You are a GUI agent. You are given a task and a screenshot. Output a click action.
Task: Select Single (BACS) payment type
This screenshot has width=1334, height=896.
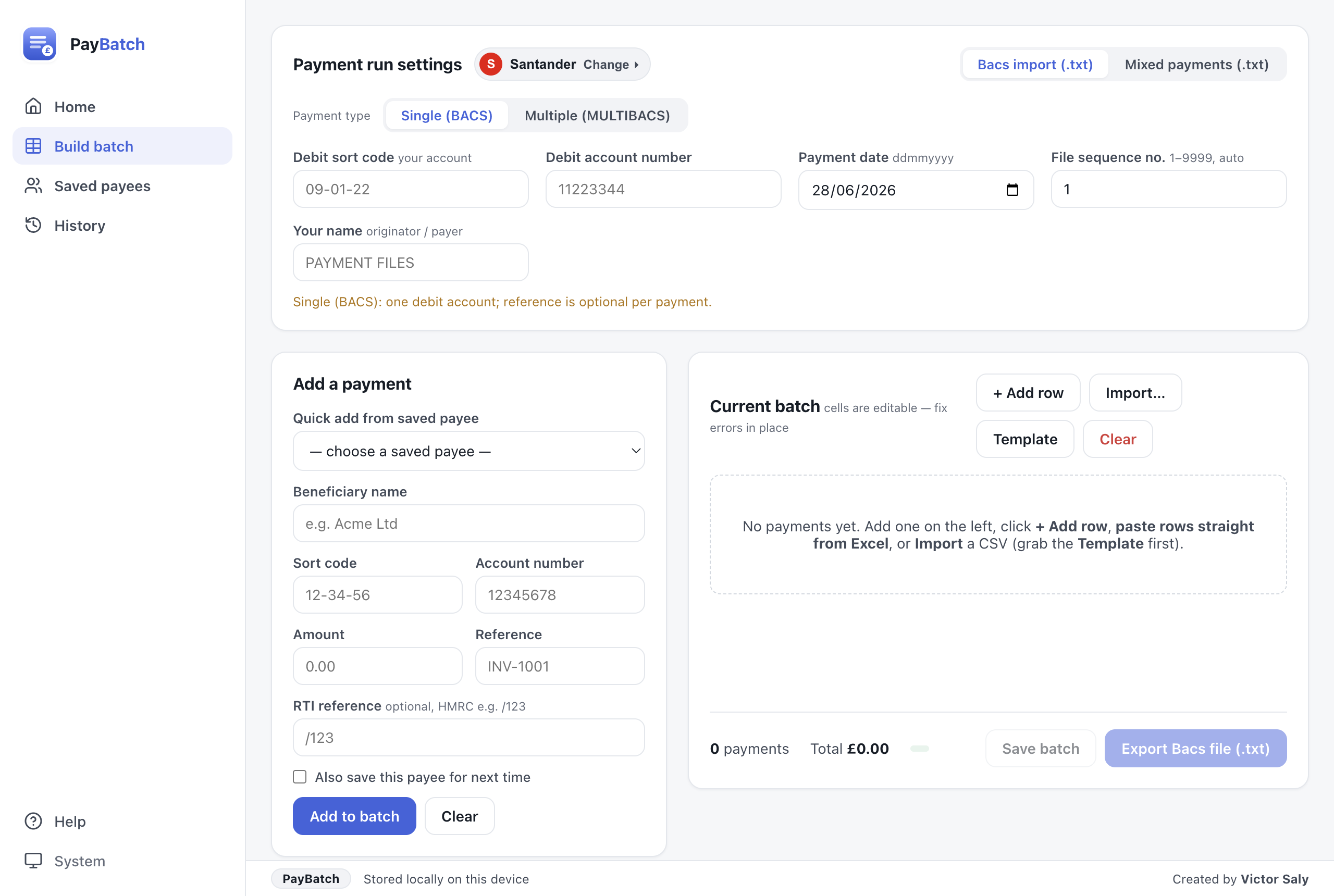[447, 116]
